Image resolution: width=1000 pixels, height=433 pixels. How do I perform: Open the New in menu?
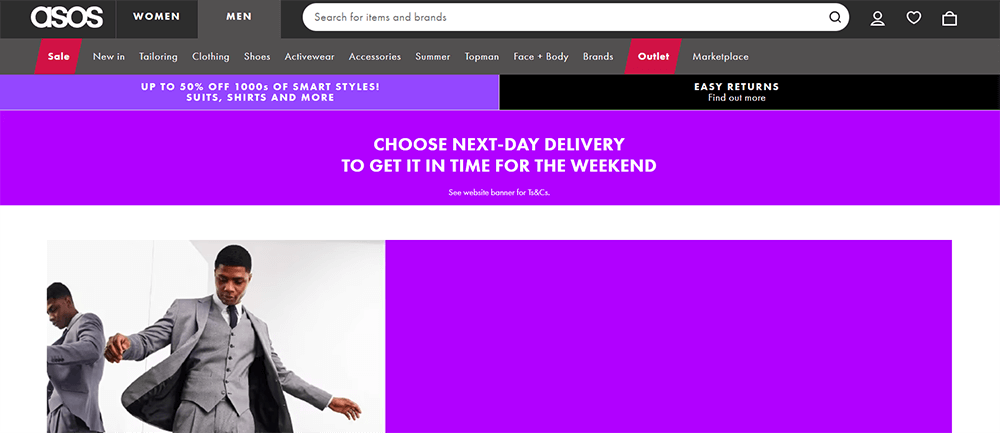109,56
